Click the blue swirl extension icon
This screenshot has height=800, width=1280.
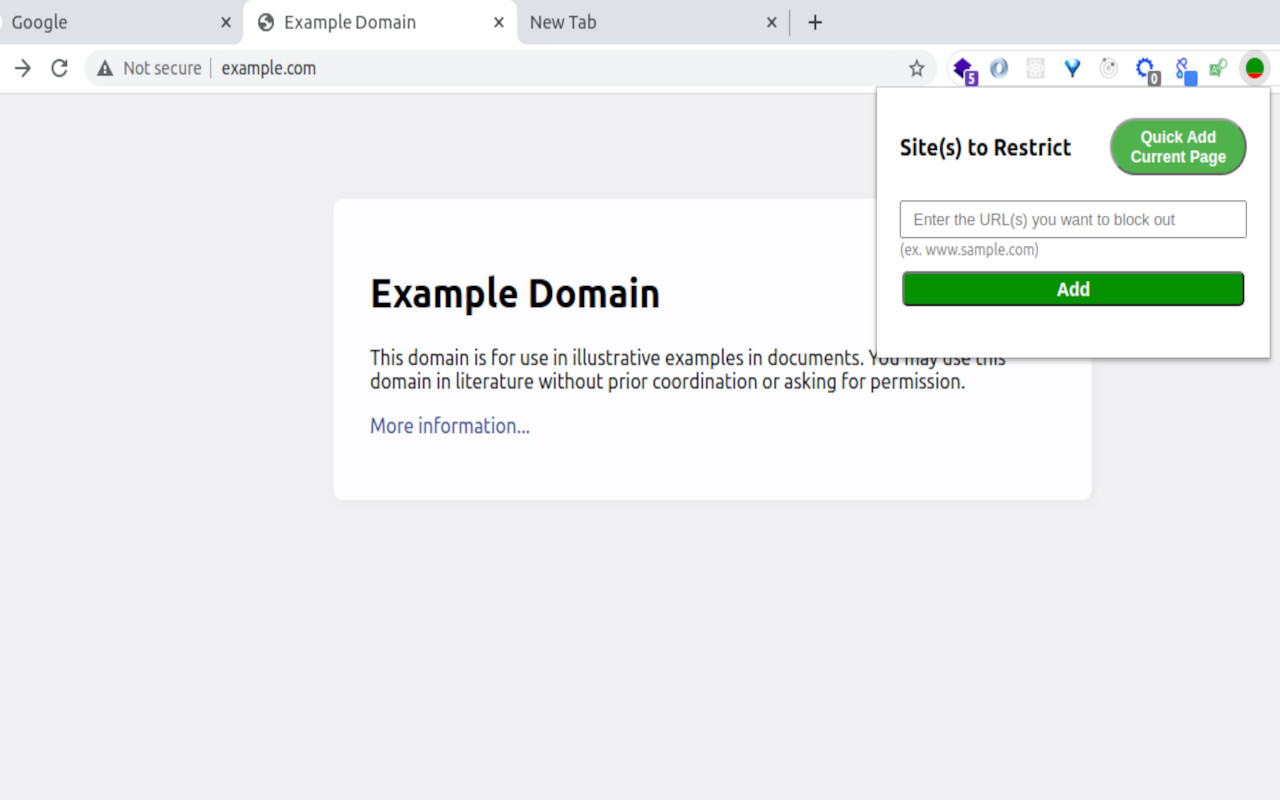999,68
